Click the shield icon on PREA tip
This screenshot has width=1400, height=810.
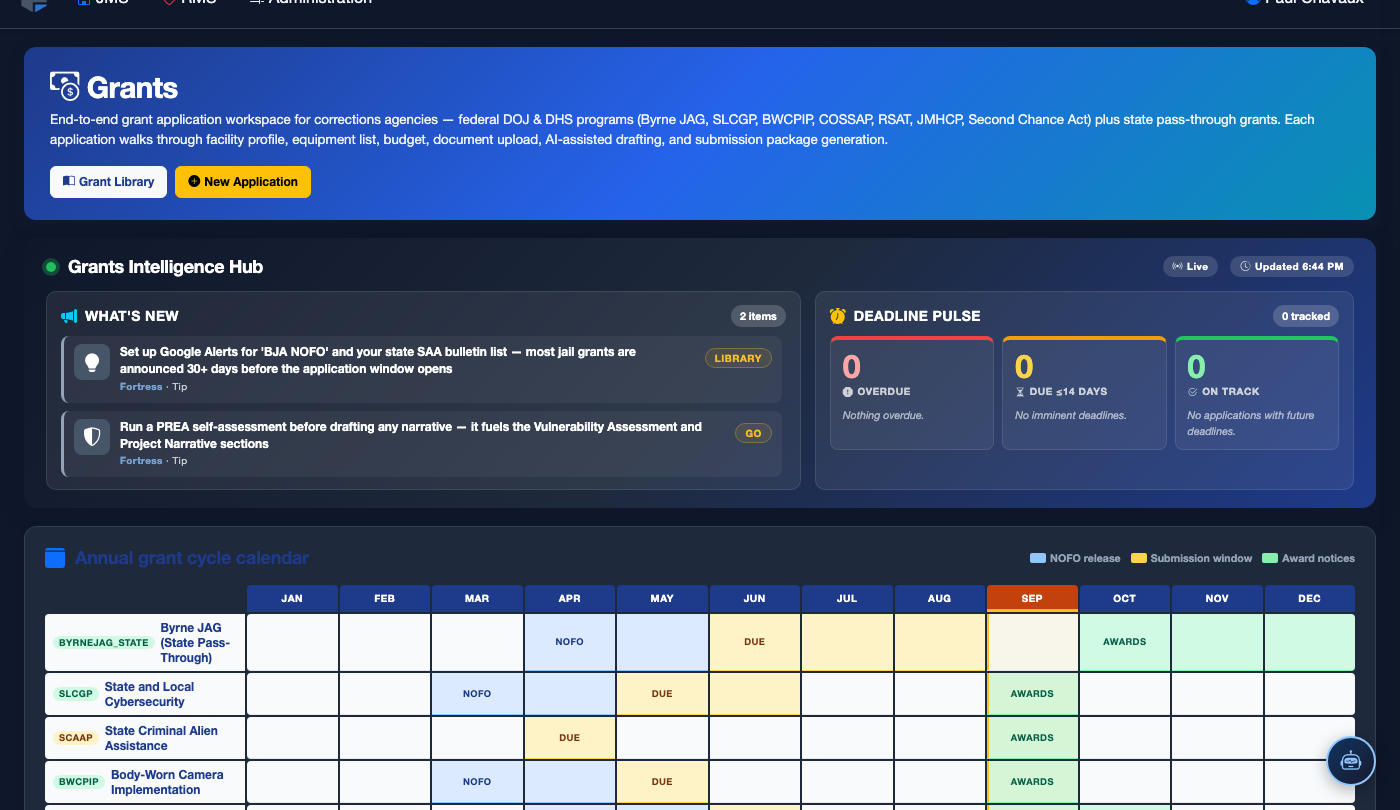pos(92,438)
